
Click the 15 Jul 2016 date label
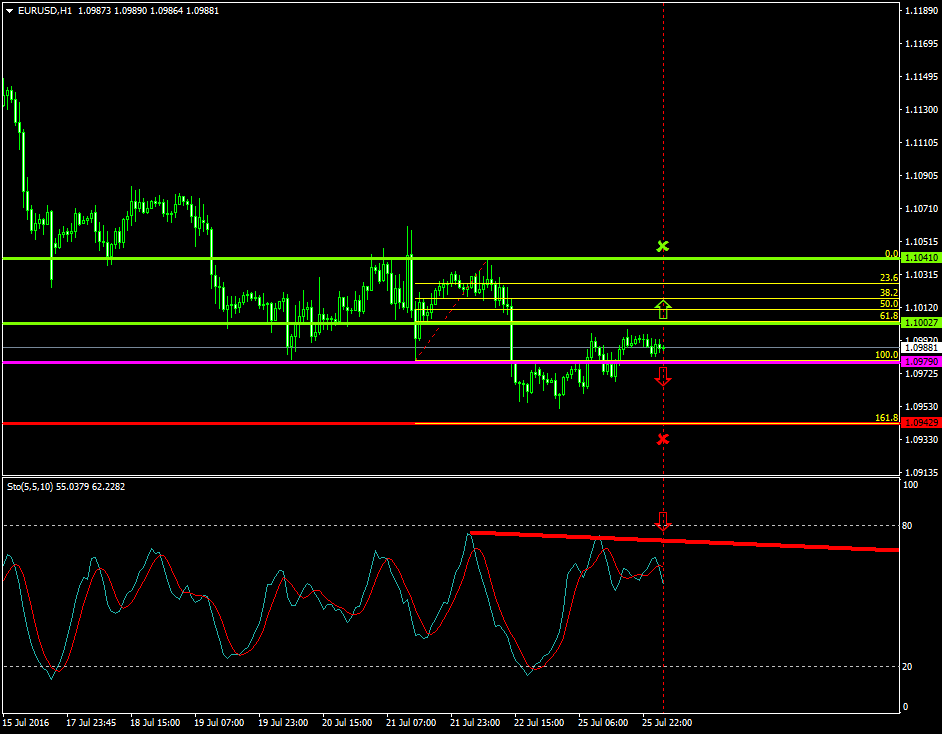click(26, 722)
